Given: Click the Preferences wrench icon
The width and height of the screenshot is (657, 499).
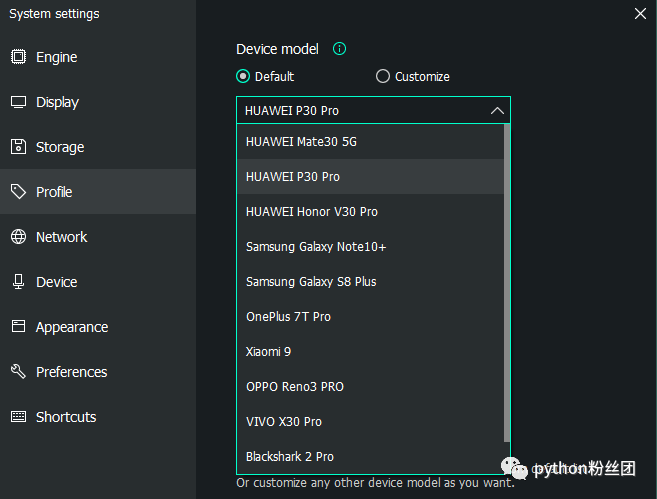Looking at the screenshot, I should coord(18,372).
